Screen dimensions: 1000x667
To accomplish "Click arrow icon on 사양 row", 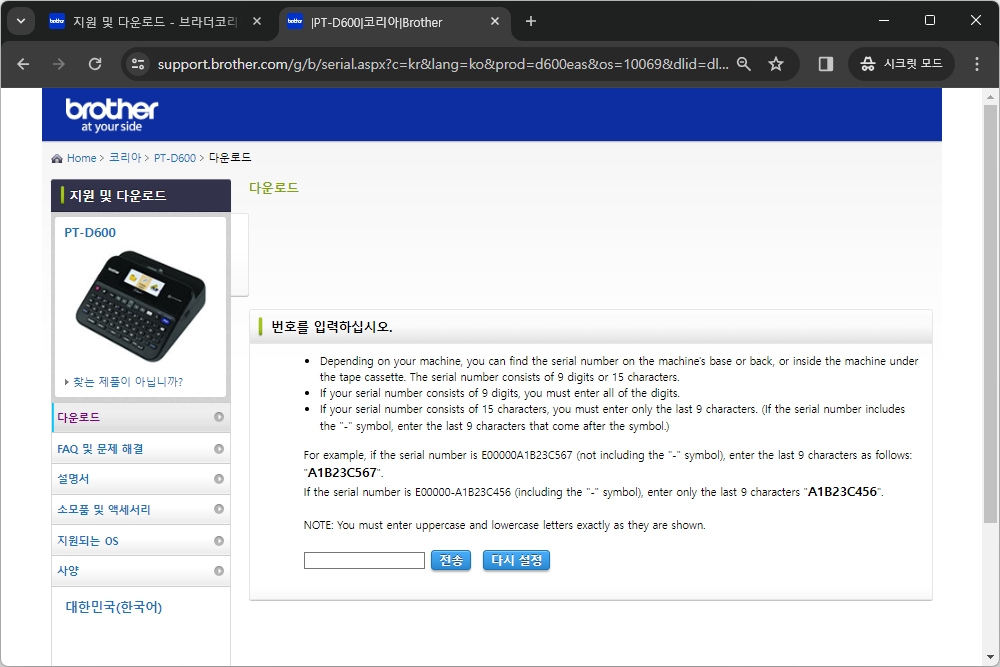I will [x=219, y=571].
